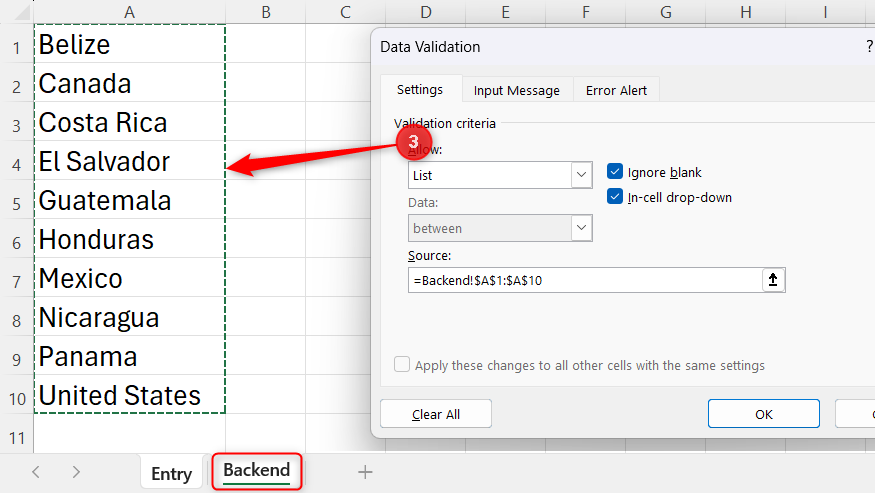
Task: Select row 5 header
Action: [17, 199]
